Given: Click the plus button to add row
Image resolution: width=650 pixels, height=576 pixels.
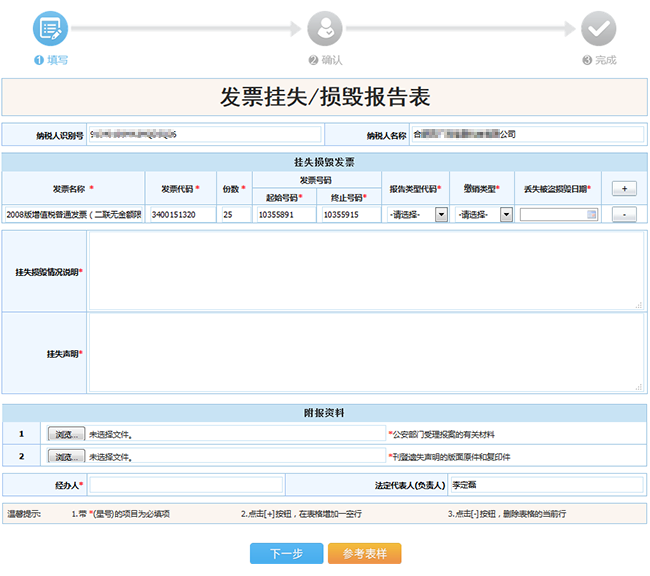Looking at the screenshot, I should click(x=624, y=188).
